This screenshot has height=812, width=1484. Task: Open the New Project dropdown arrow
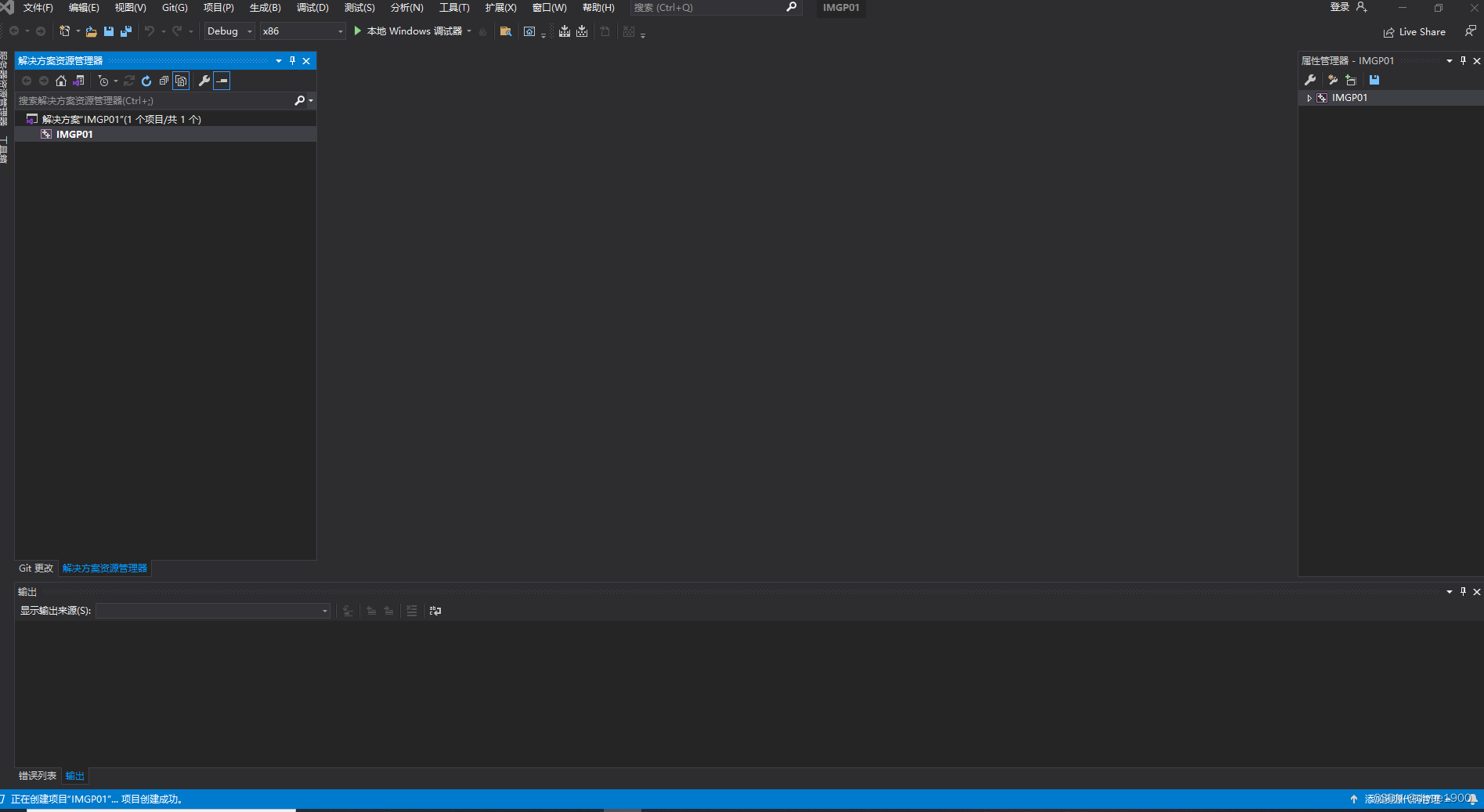click(78, 31)
